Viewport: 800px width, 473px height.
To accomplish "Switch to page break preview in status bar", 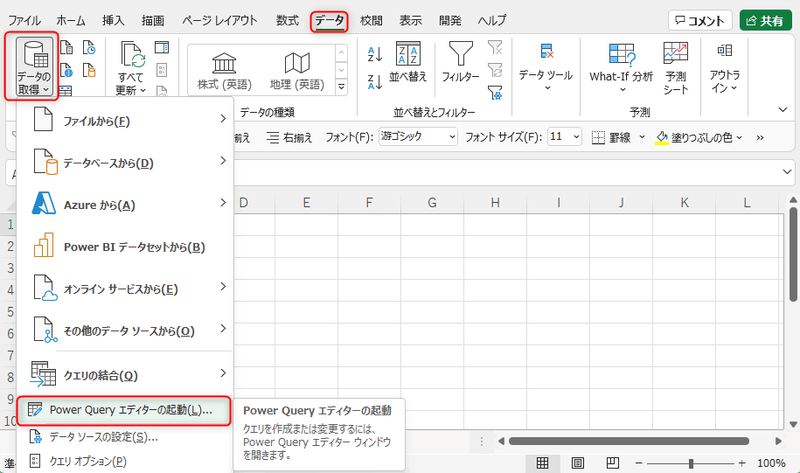I will pos(612,463).
